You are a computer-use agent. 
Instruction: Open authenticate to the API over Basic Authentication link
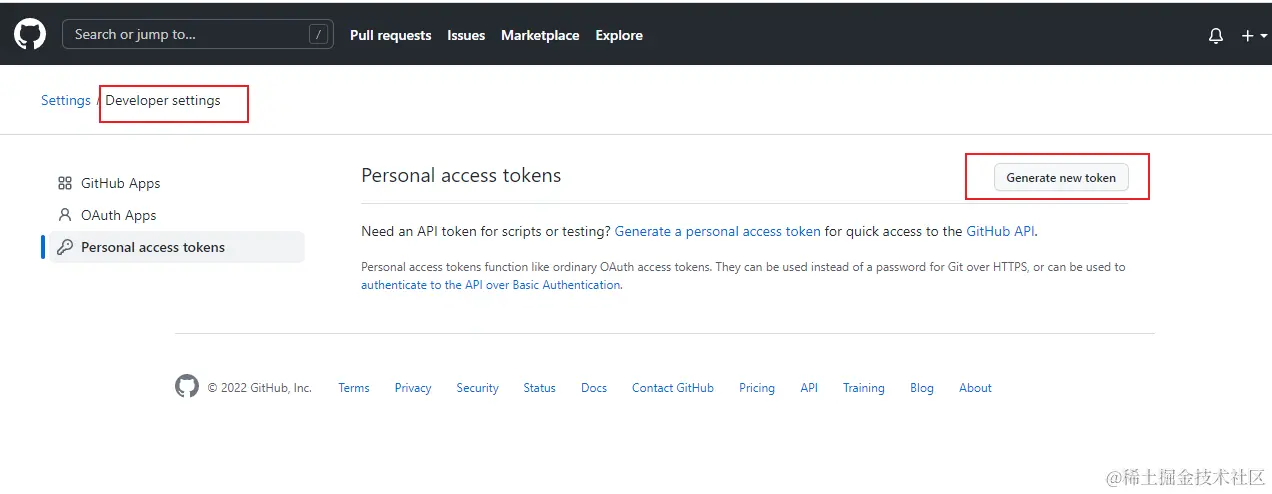point(491,285)
